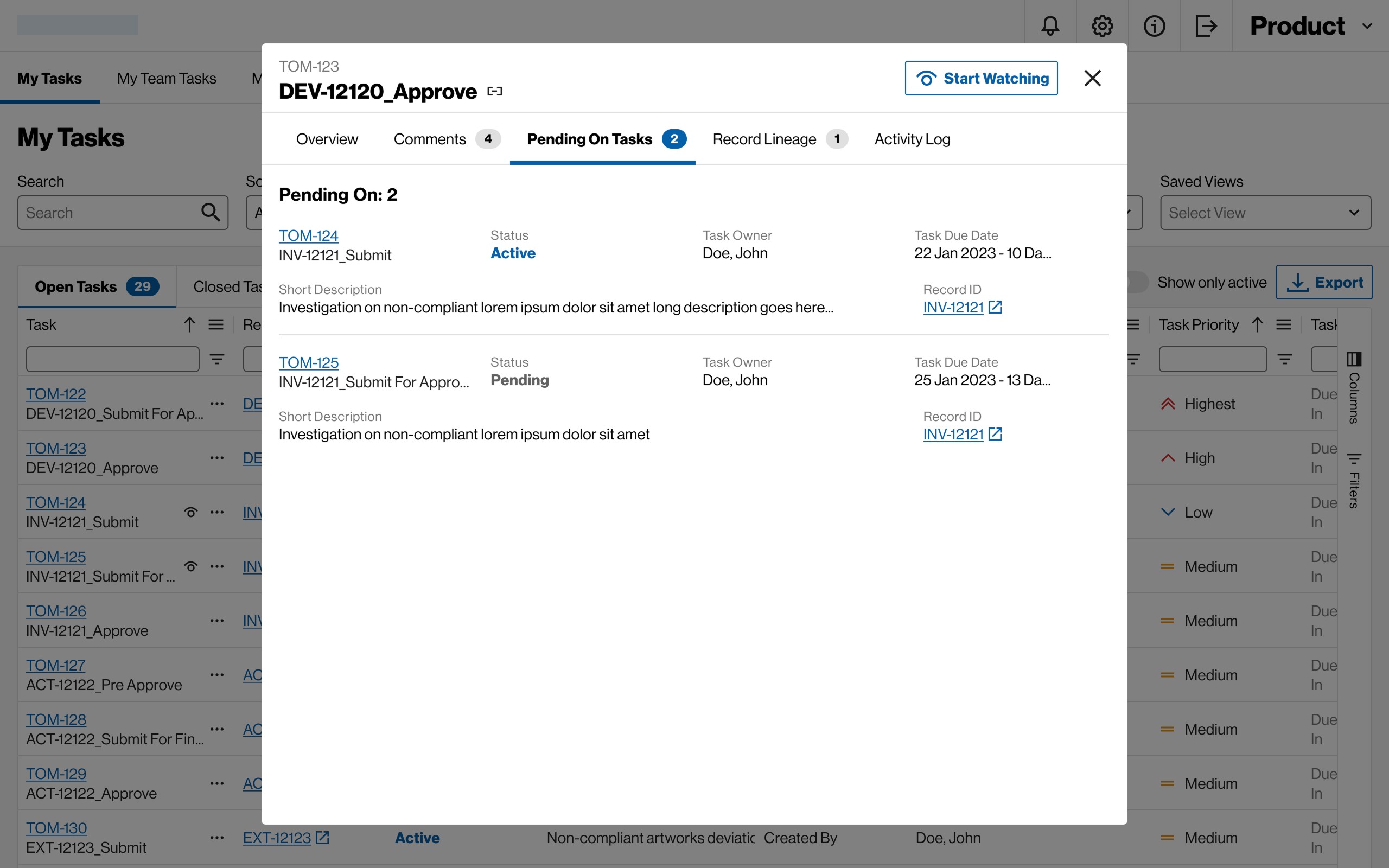Open the settings gear icon
The width and height of the screenshot is (1389, 868).
[1102, 26]
